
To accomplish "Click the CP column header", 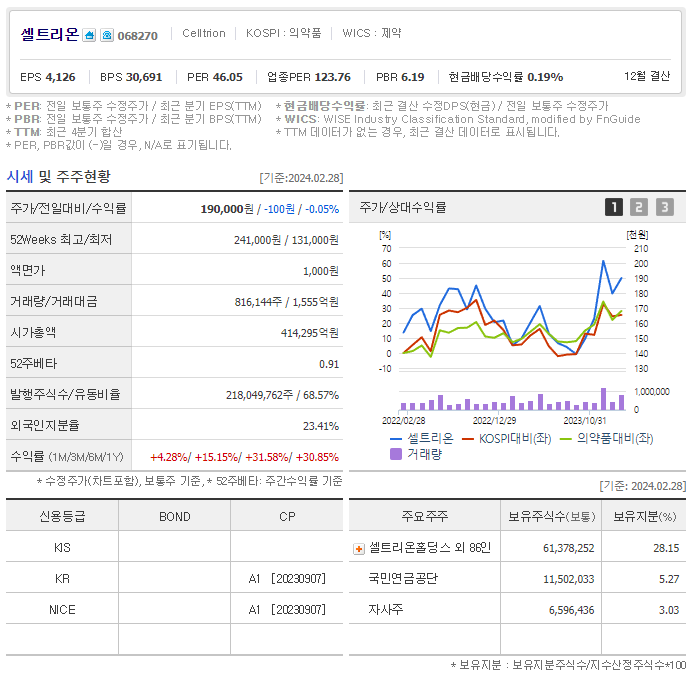I will point(287,517).
